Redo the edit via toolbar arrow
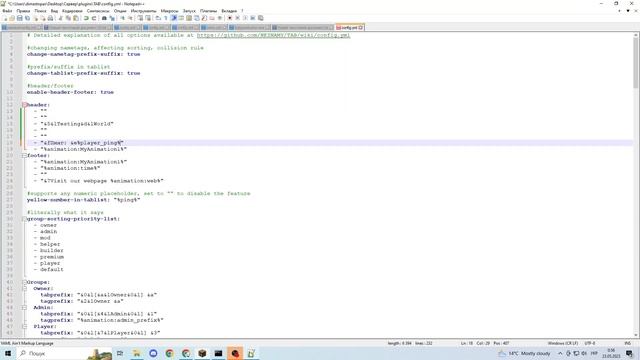Viewport: 640px width, 360px height. 94,18
